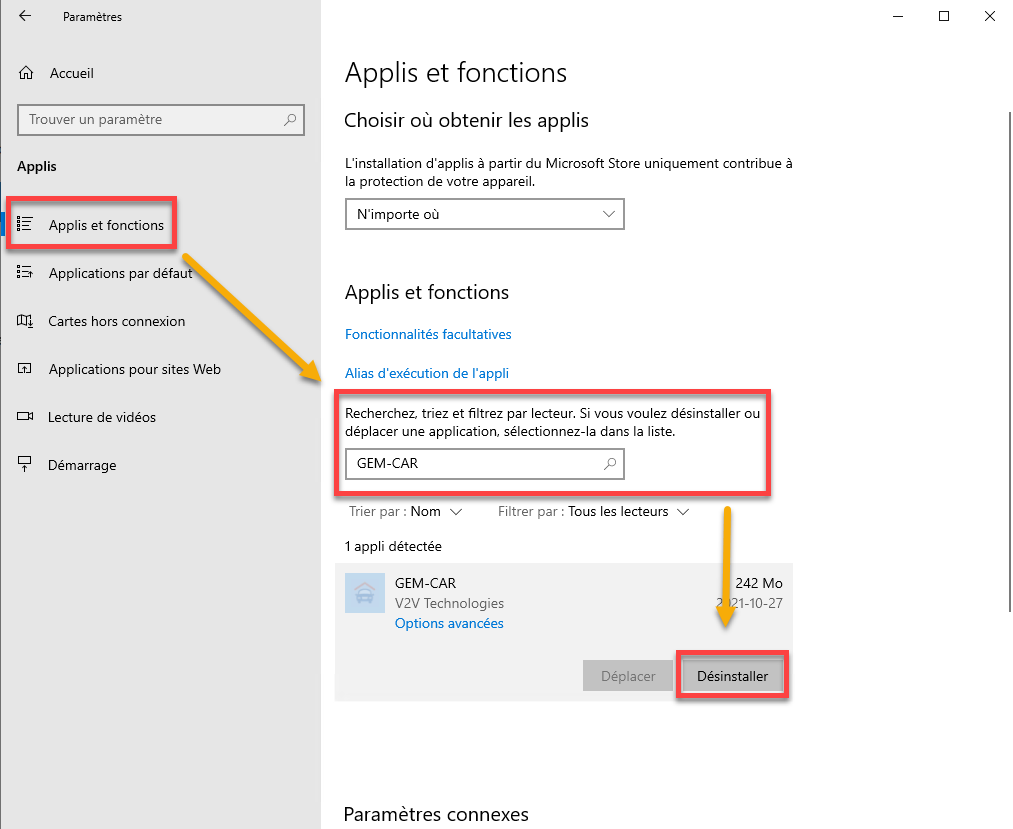Click the Accueil home icon
The width and height of the screenshot is (1013, 829).
tap(26, 73)
